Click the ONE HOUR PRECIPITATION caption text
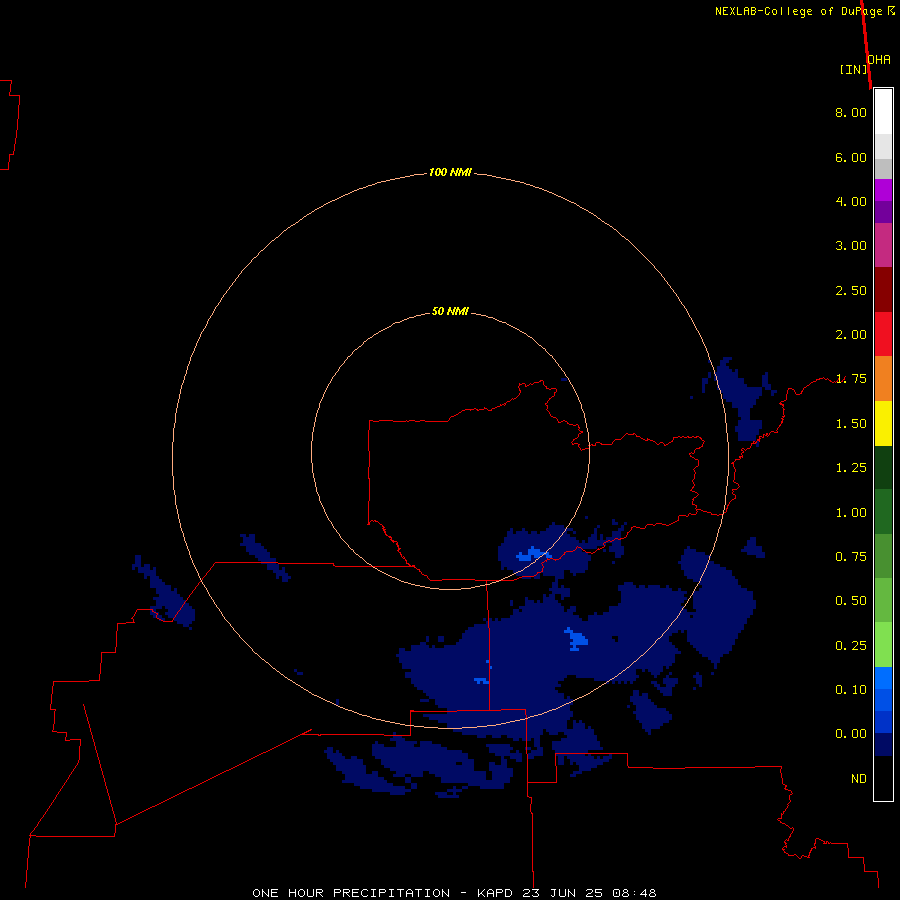Image resolution: width=900 pixels, height=900 pixels. [x=351, y=893]
